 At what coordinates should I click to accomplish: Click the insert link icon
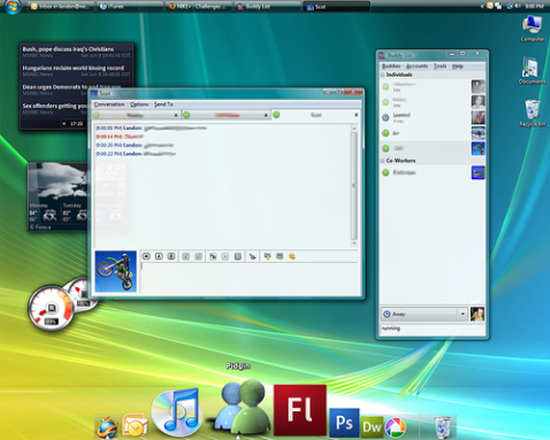coord(267,256)
